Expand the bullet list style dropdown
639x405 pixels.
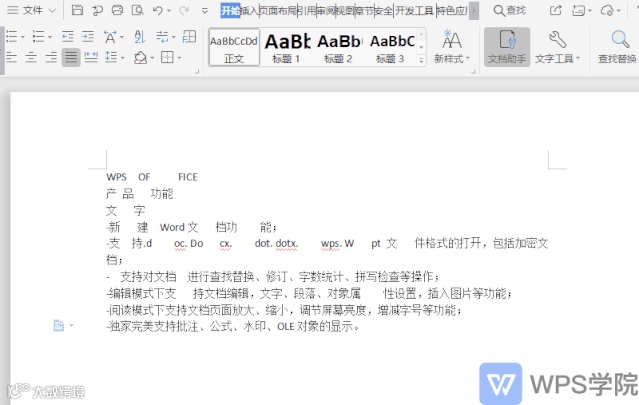pos(23,37)
